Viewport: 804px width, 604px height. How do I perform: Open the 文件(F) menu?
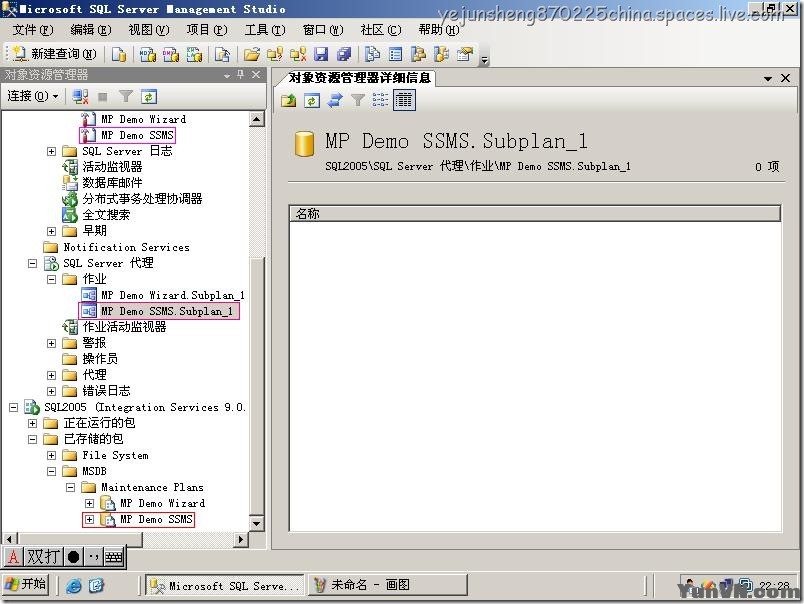point(32,30)
